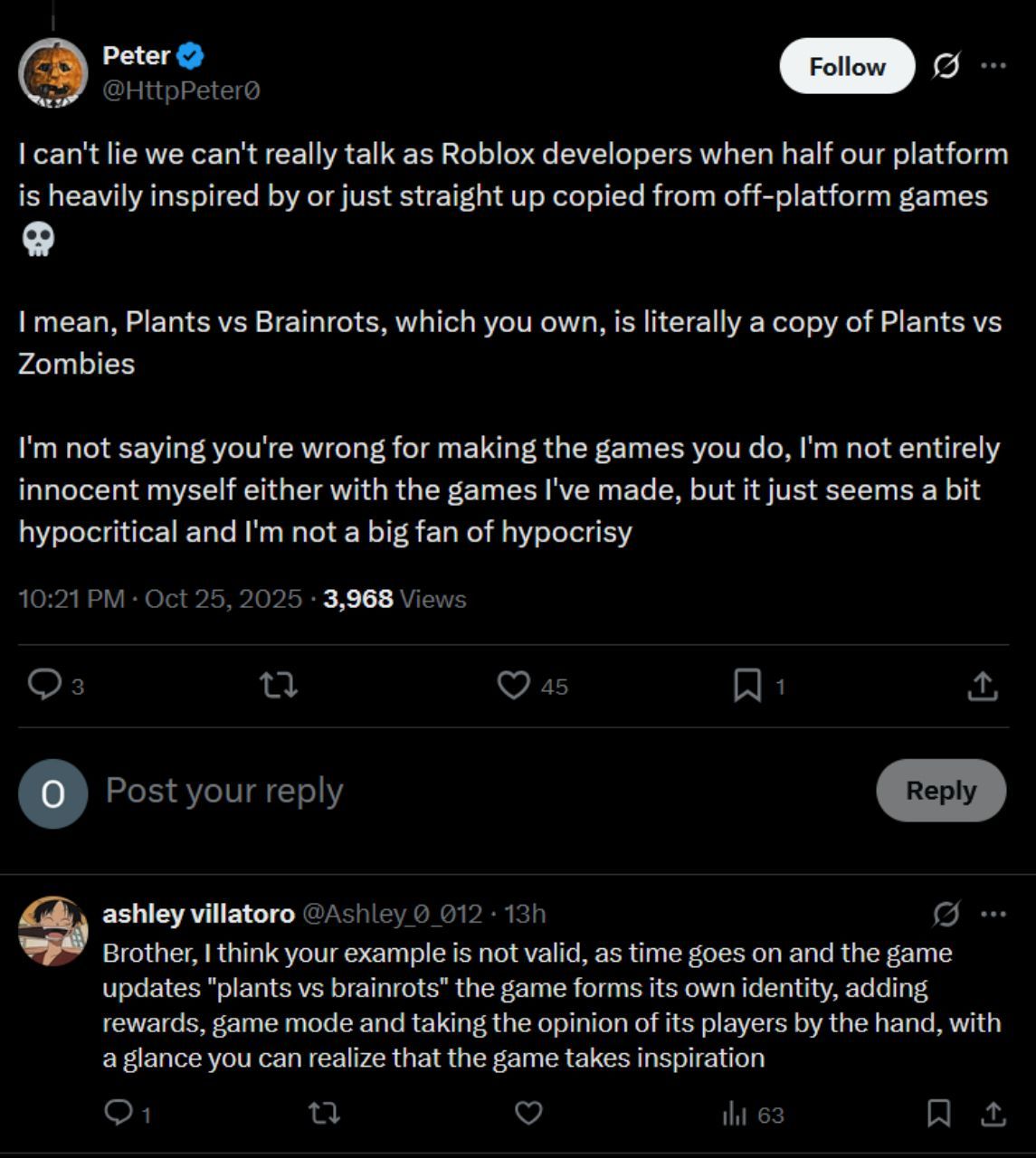Screen dimensions: 1036x1158
Task: Click the grayed-out Reply button
Action: pyautogui.click(x=941, y=791)
